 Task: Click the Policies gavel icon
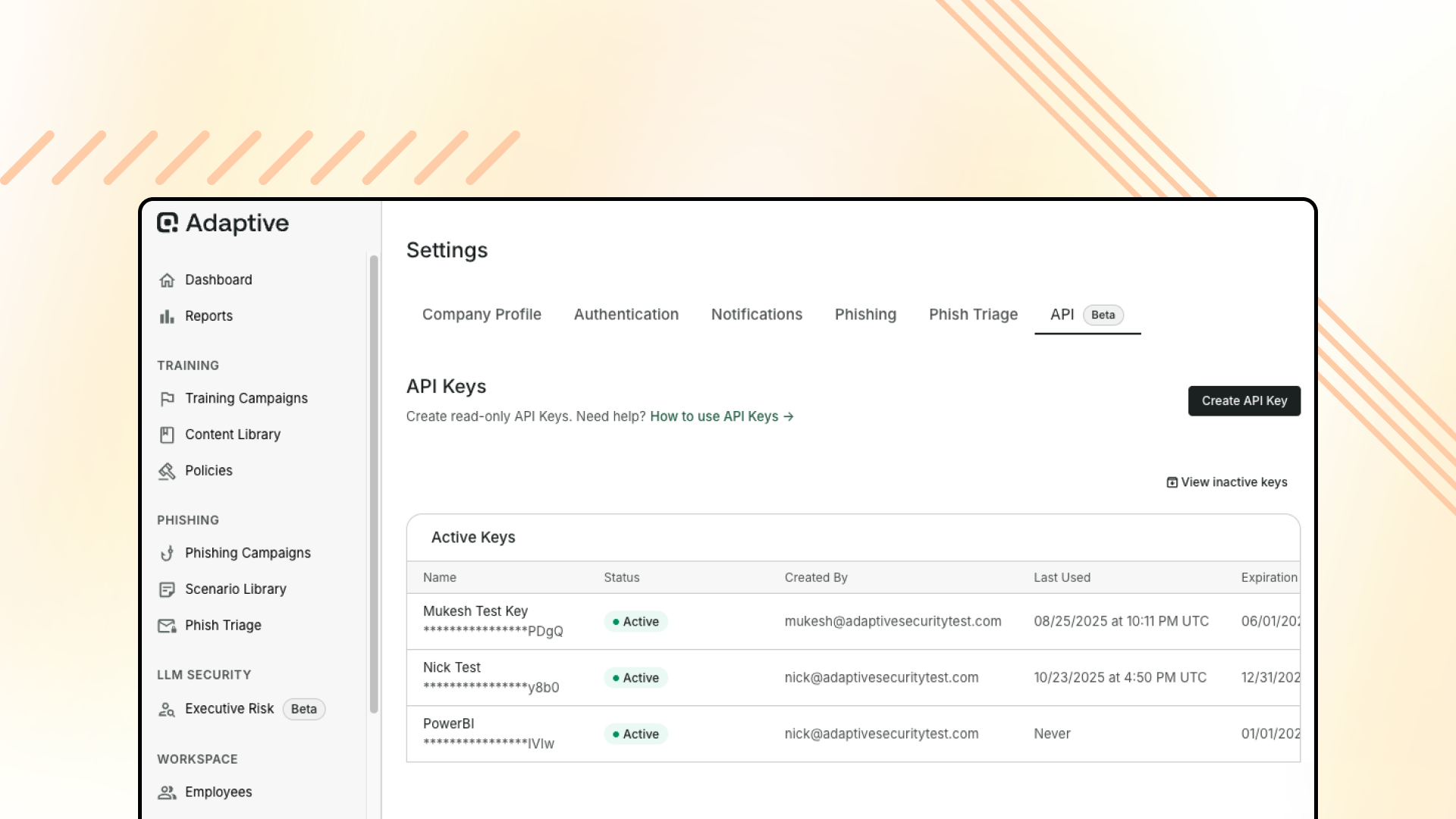[x=167, y=471]
